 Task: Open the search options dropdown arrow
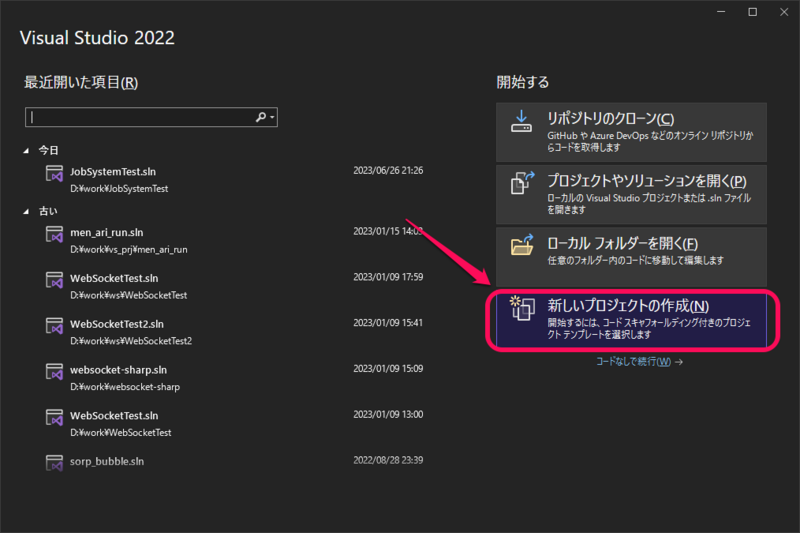(272, 118)
